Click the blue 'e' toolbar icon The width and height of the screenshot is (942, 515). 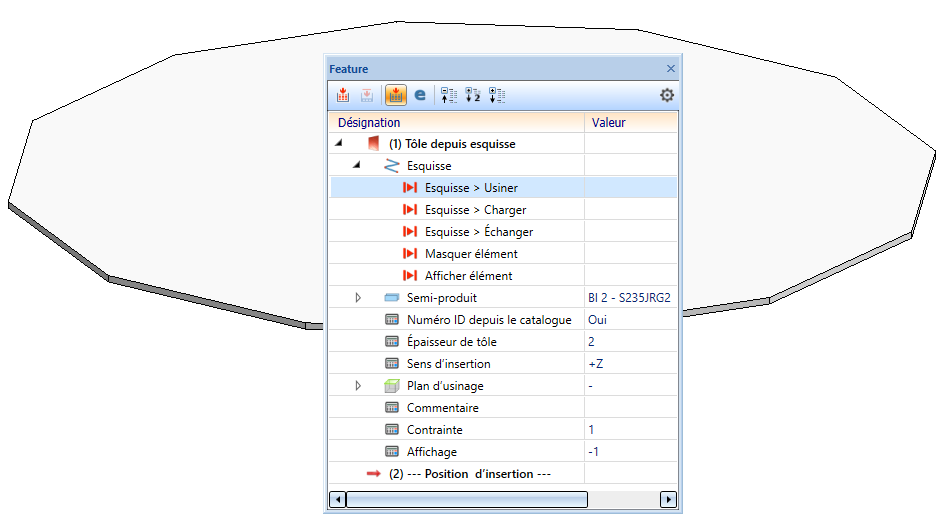[x=420, y=96]
